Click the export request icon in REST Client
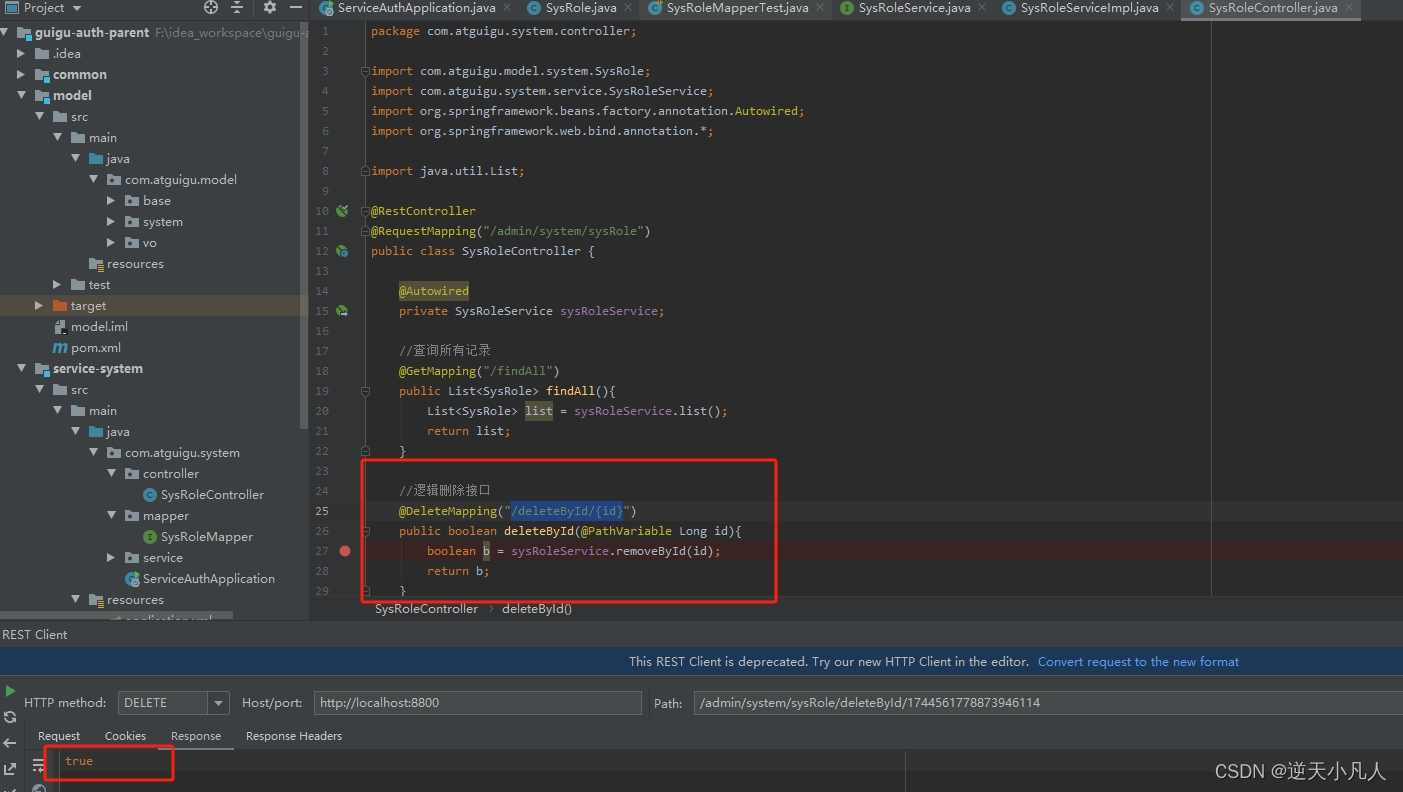1403x792 pixels. 10,768
